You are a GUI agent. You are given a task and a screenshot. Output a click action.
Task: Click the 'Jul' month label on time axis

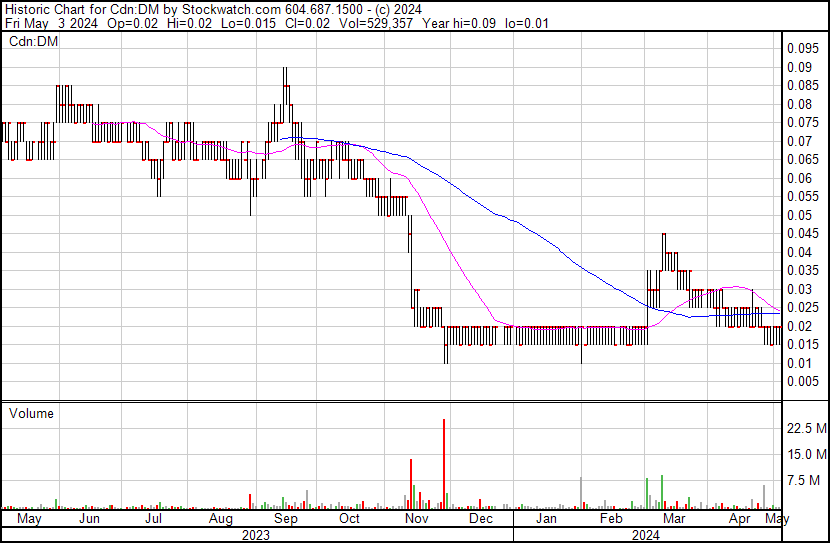pyautogui.click(x=153, y=519)
